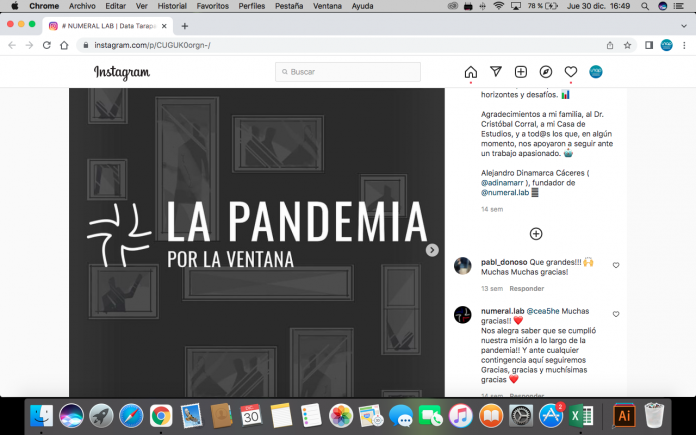
Task: Open the Apple menu
Action: 15,6
